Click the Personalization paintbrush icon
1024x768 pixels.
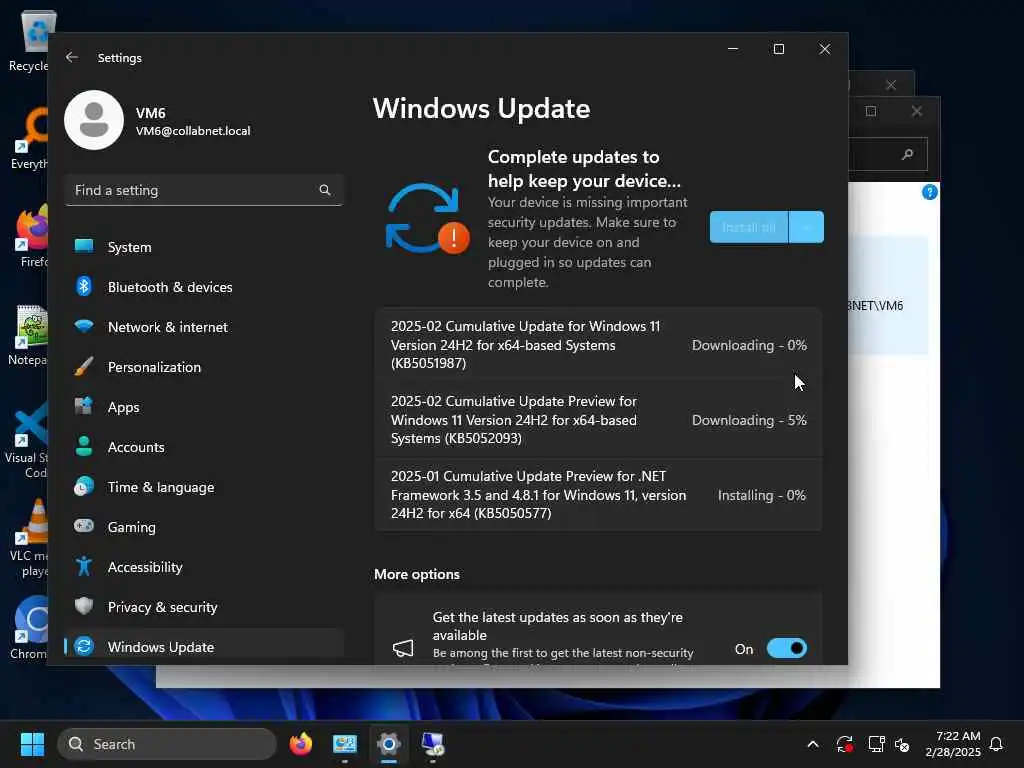click(x=84, y=366)
